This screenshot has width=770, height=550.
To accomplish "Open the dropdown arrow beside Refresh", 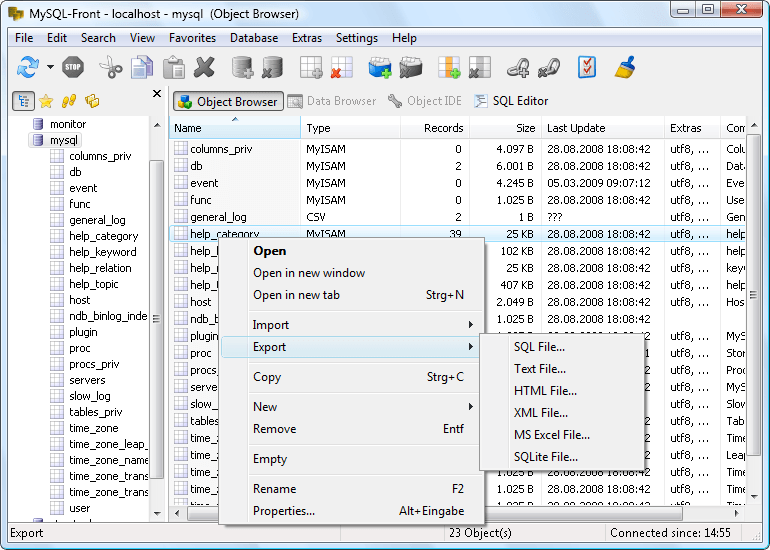I will pos(50,68).
